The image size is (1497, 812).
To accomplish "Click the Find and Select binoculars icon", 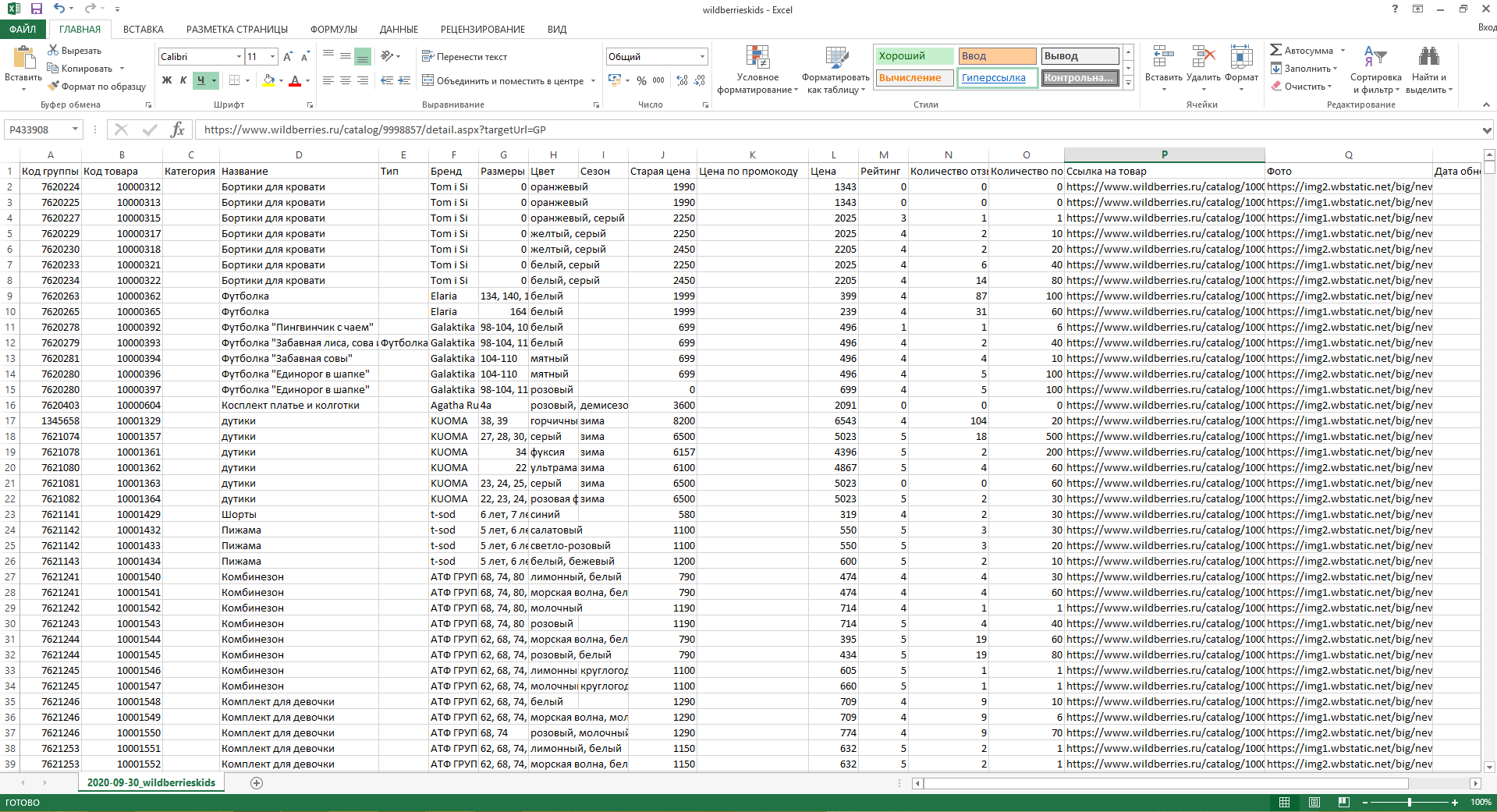I will coord(1428,57).
